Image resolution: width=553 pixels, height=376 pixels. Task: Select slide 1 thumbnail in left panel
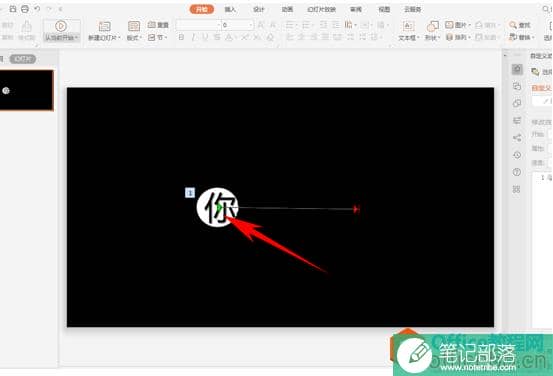pyautogui.click(x=26, y=90)
